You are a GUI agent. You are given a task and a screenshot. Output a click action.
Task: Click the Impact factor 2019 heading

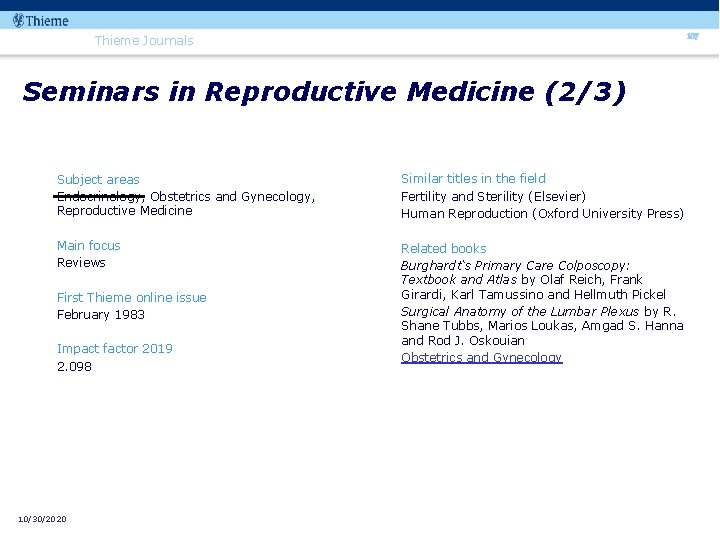click(115, 349)
